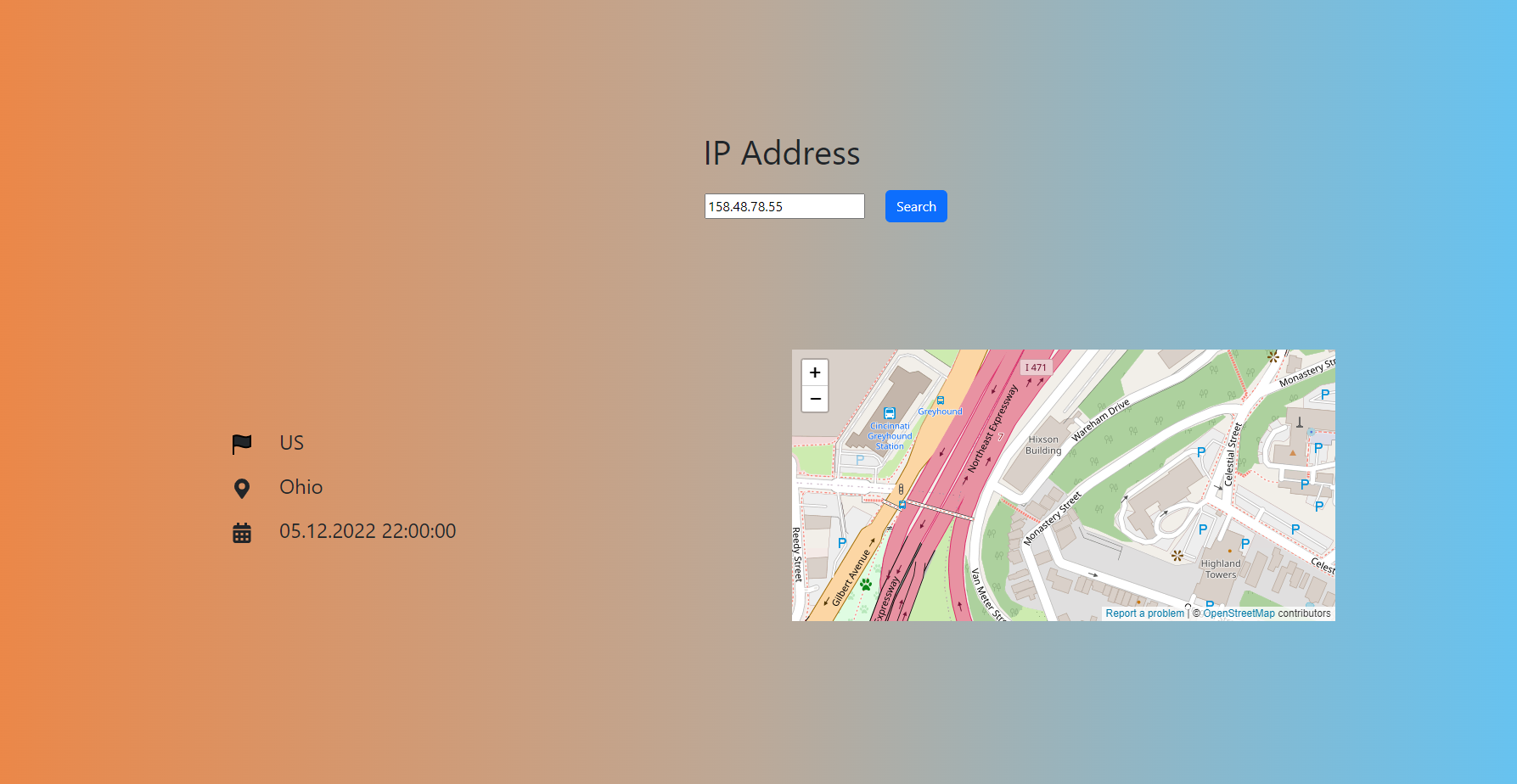Click the IP address input field

[784, 205]
